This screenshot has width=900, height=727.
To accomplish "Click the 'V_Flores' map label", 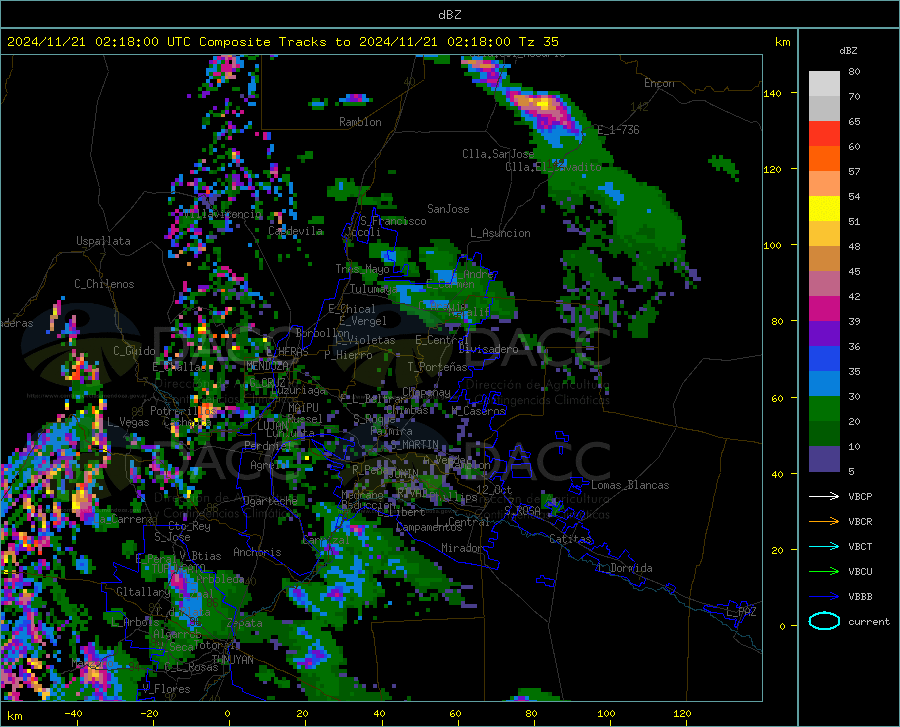I will [x=166, y=689].
